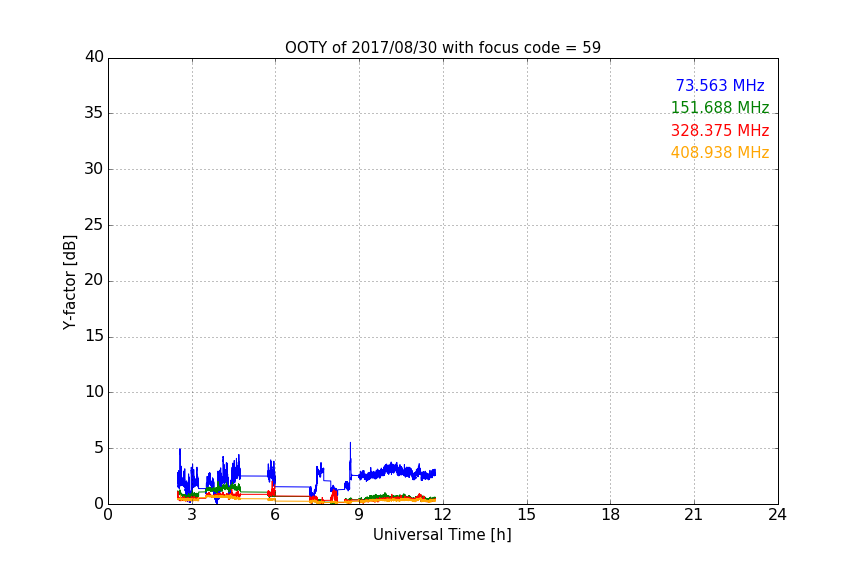Click the y-axis tick label 30

coord(94,169)
